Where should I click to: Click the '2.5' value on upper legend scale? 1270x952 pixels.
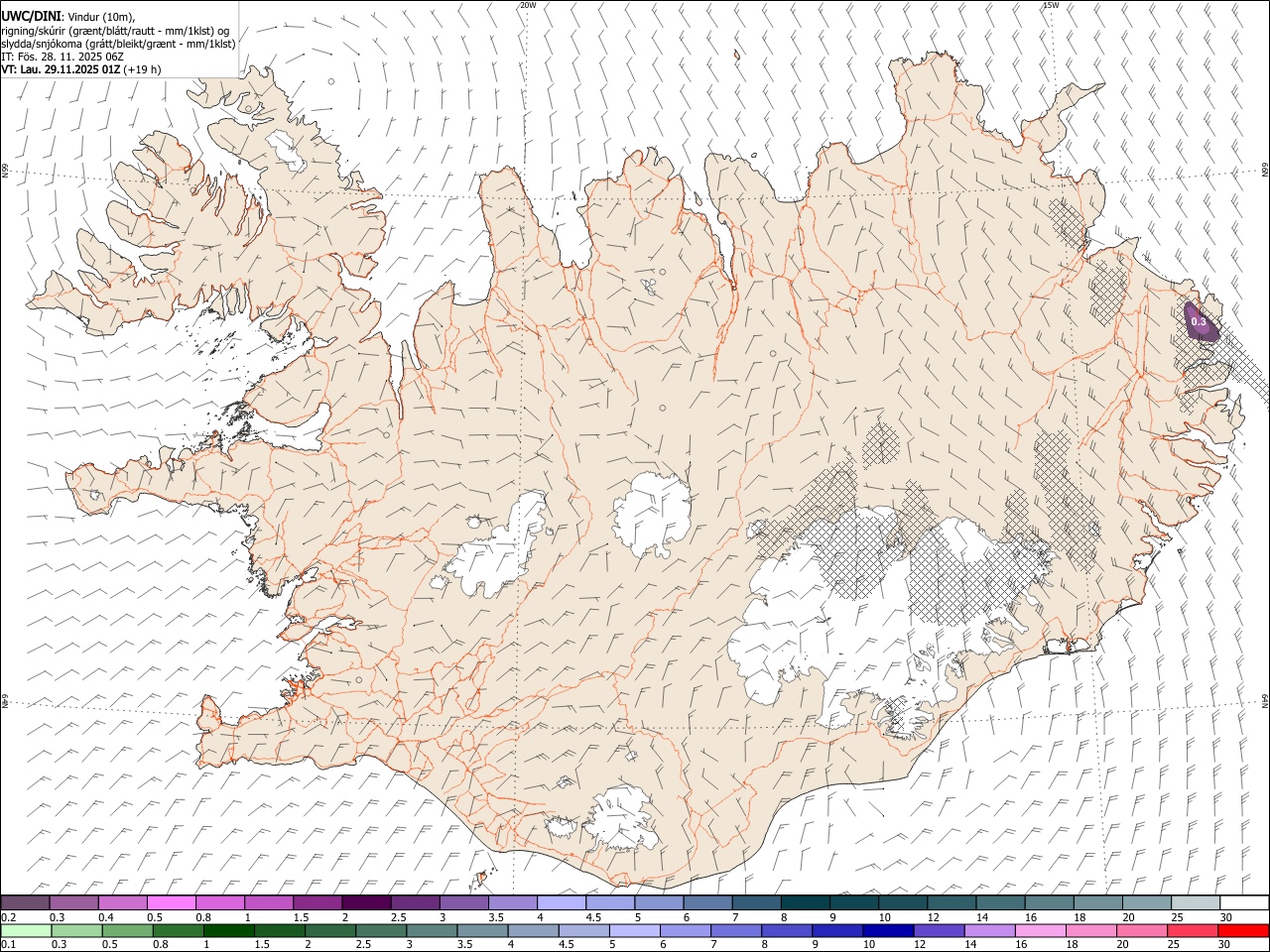point(398,917)
